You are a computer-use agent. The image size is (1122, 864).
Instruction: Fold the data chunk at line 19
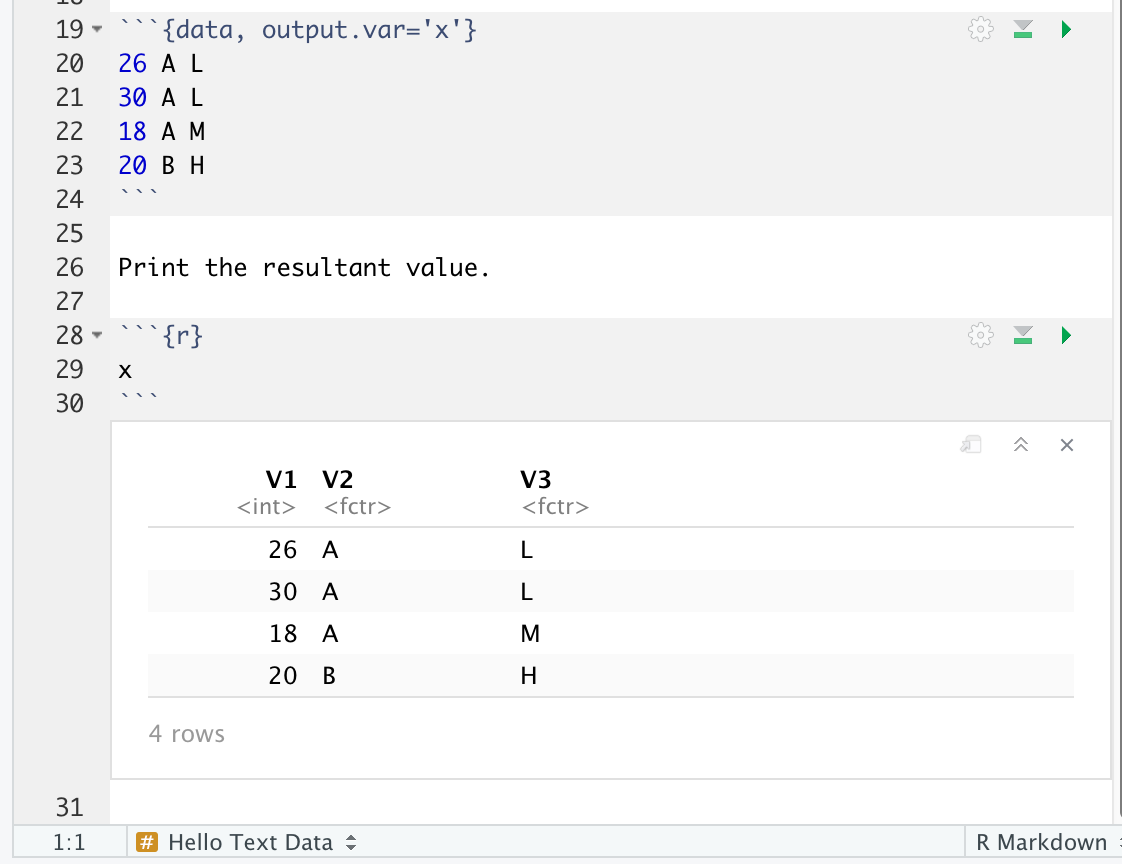pos(97,30)
